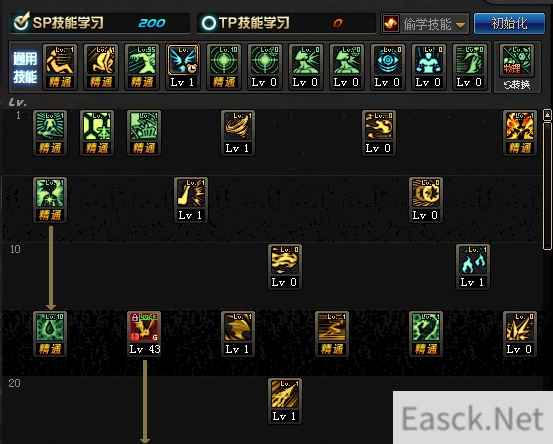This screenshot has width=553, height=444.
Task: Toggle the 物理 转换 switch button
Action: tap(517, 68)
